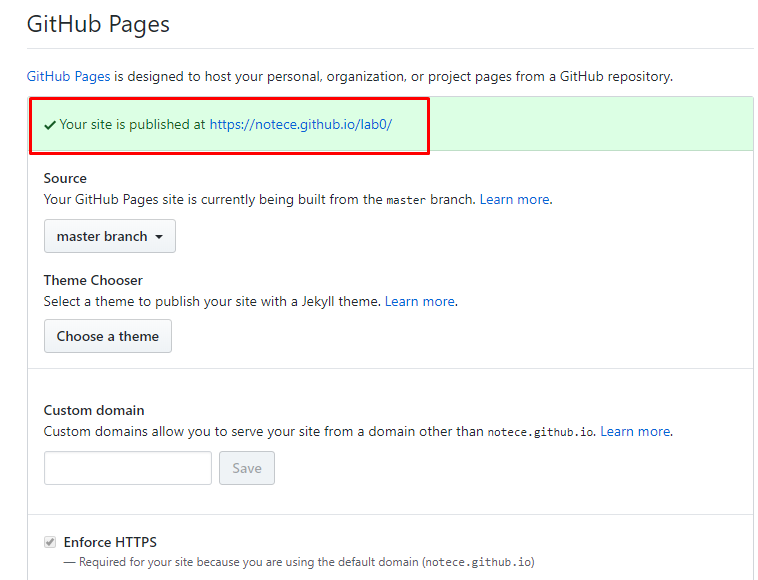
Task: Toggle the Enforce HTTPS checkbox
Action: point(50,542)
